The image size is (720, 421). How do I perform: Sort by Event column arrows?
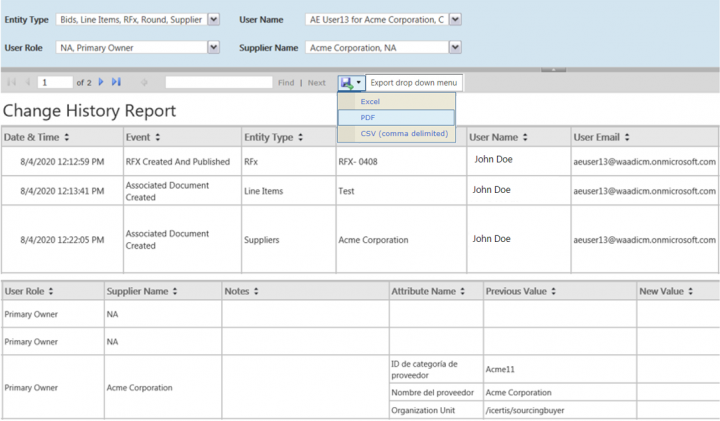click(x=157, y=137)
